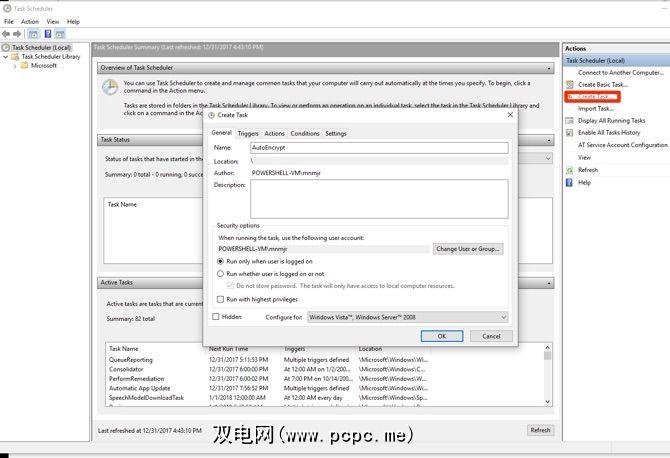
Task: Click the Create Basic Task icon
Action: click(x=570, y=85)
